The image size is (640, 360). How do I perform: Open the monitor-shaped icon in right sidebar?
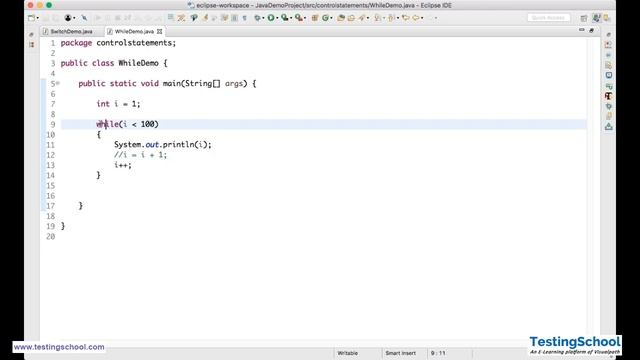(609, 76)
